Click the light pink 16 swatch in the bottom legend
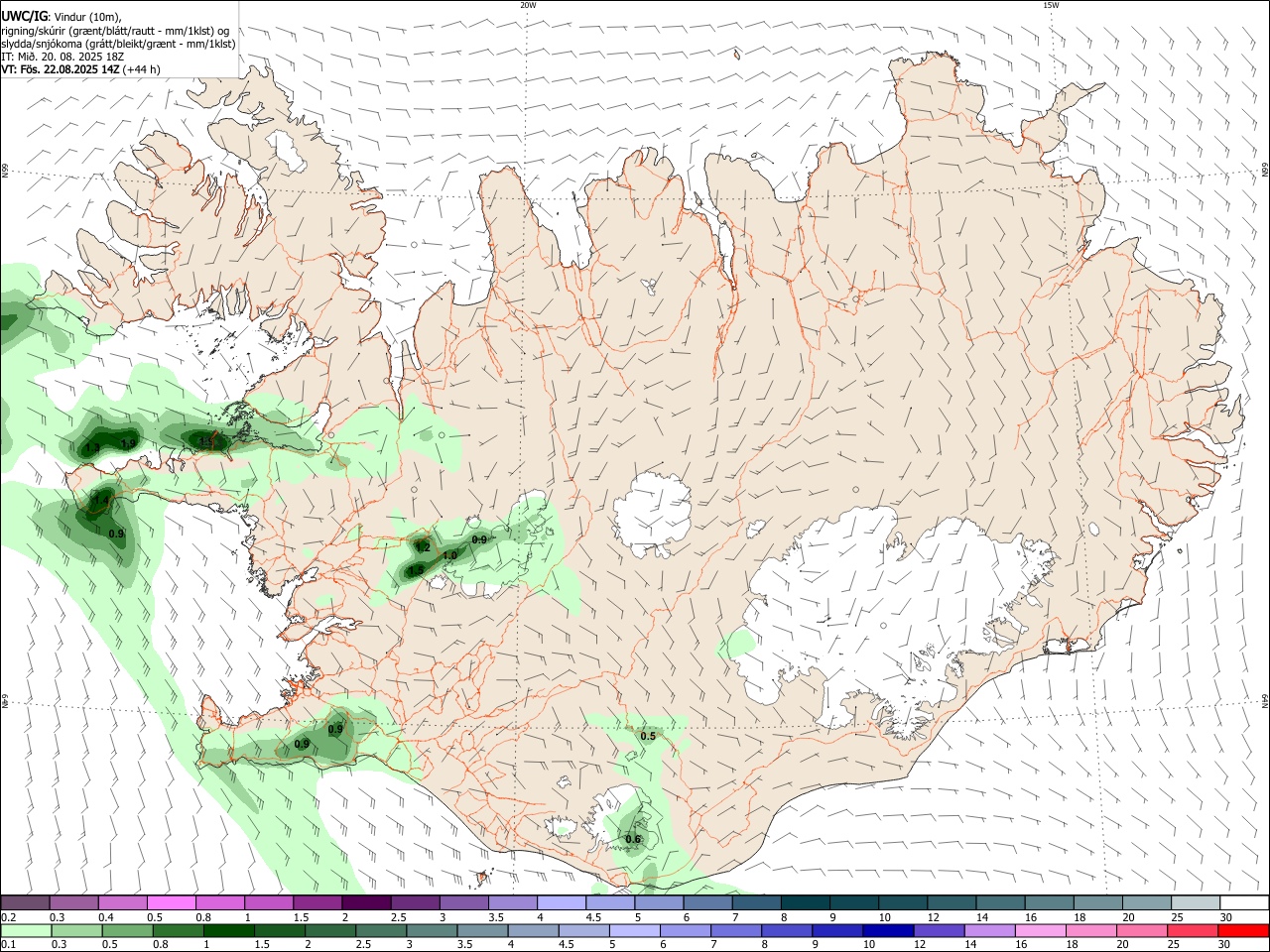The height and width of the screenshot is (952, 1270). click(x=1039, y=930)
